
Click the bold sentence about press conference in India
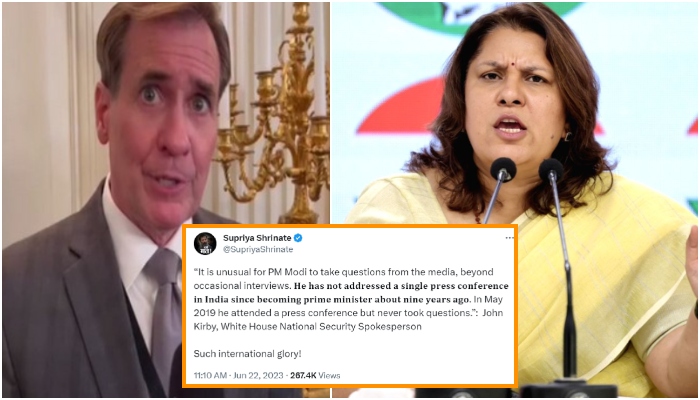[351, 292]
